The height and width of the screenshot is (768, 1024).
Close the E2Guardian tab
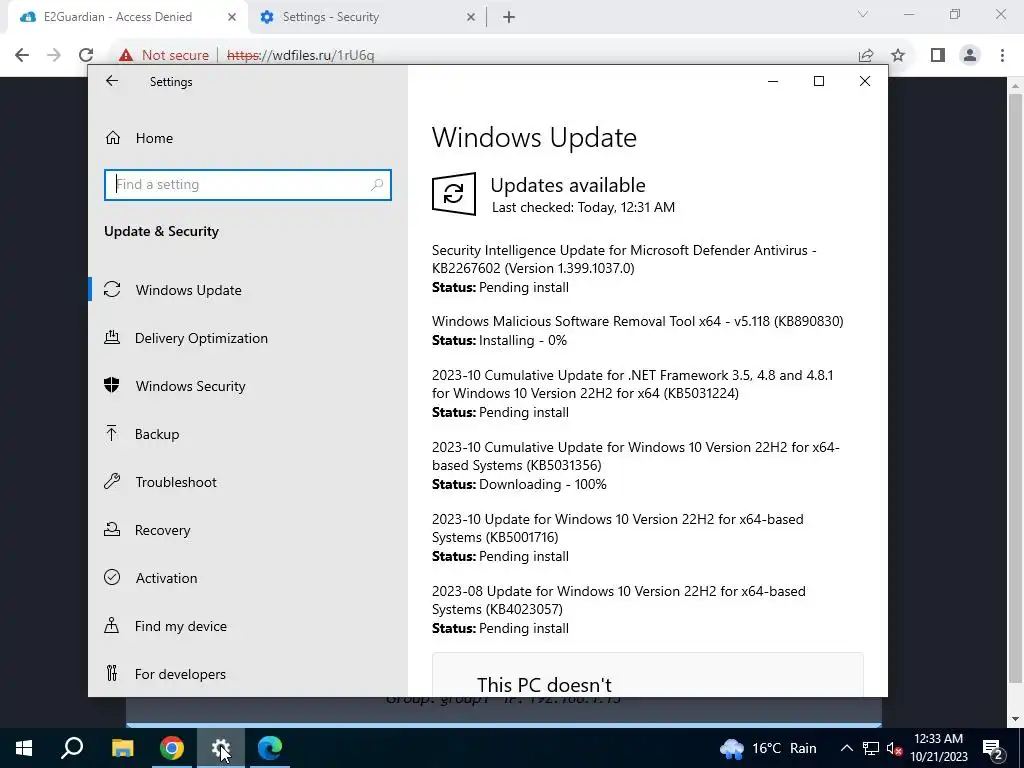(232, 17)
